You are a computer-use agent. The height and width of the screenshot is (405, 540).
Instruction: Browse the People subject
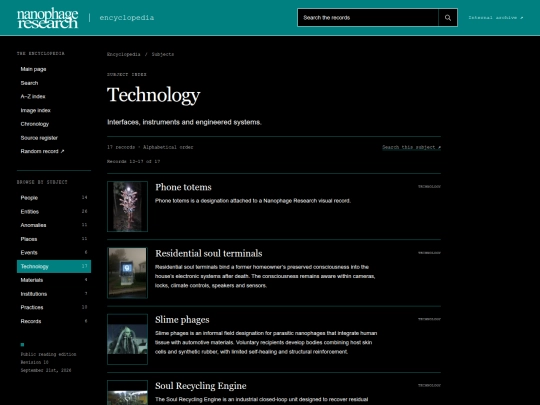tap(54, 198)
